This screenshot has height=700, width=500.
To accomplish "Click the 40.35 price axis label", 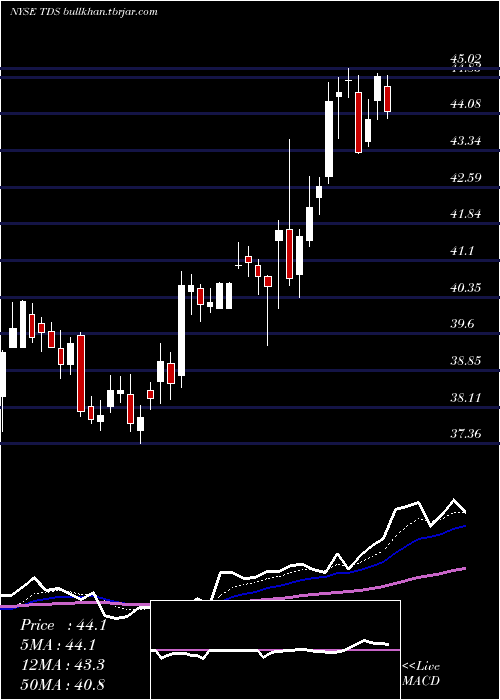I will (x=466, y=288).
